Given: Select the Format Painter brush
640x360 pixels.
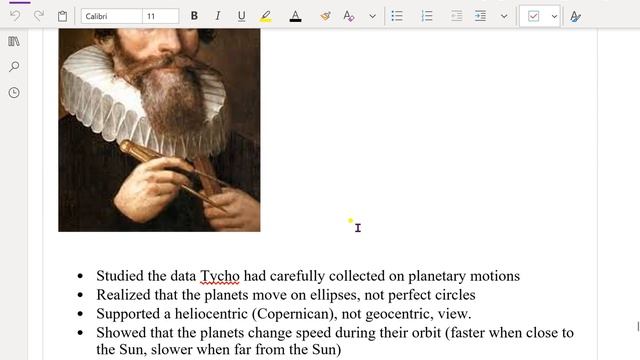Looking at the screenshot, I should [x=325, y=16].
